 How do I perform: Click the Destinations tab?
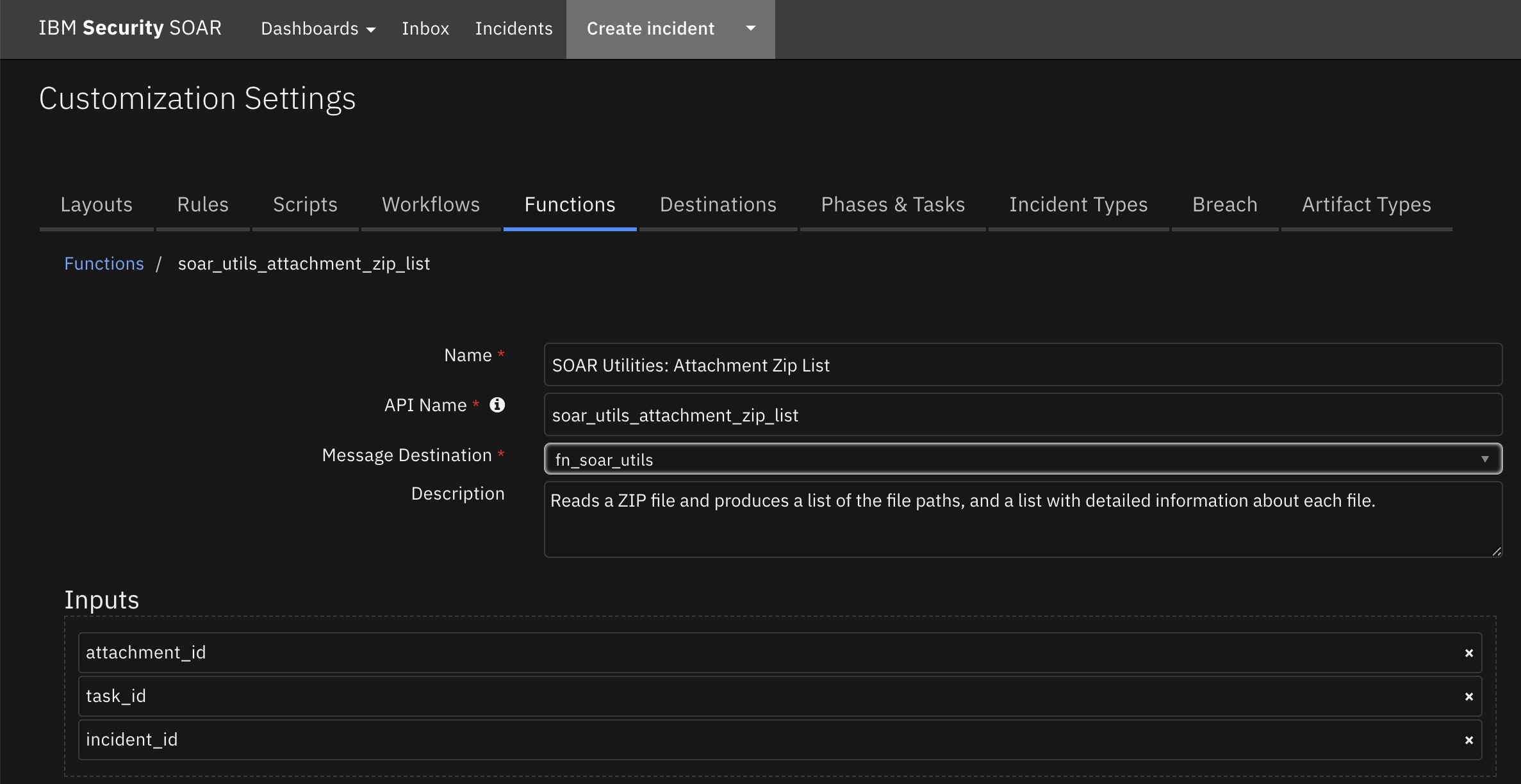point(718,203)
